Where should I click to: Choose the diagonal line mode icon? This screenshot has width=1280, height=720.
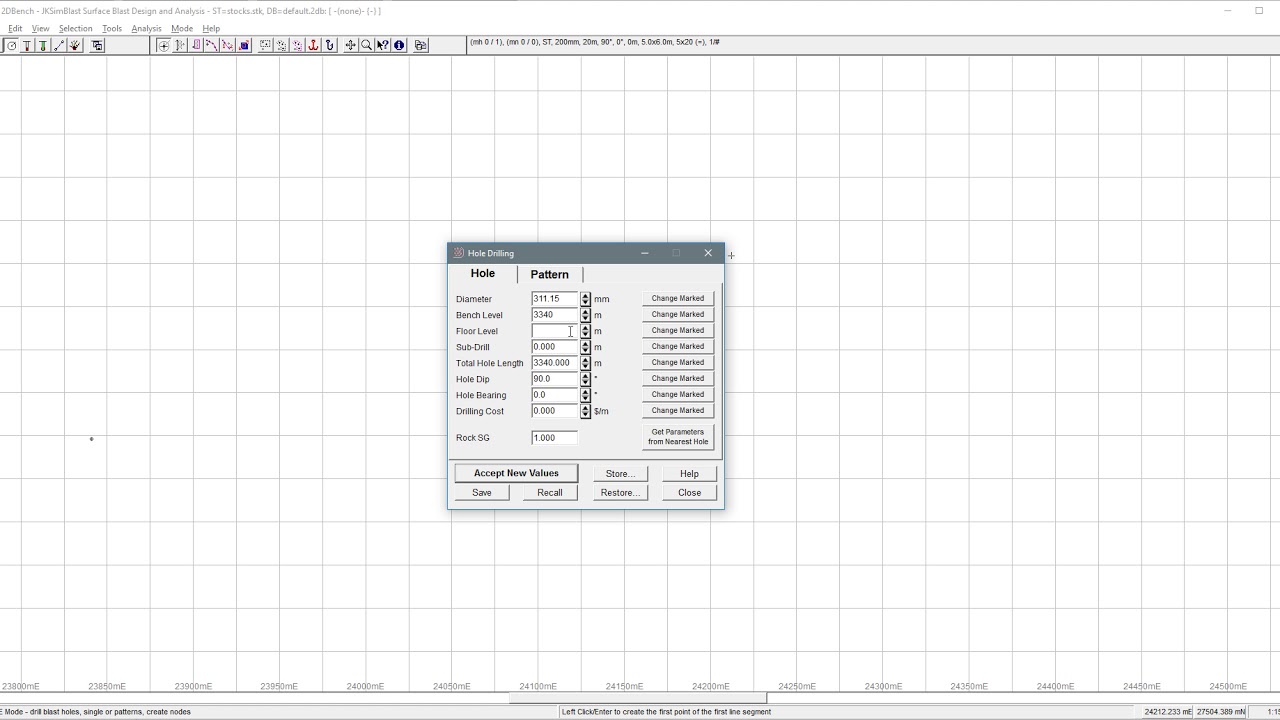pyautogui.click(x=59, y=45)
